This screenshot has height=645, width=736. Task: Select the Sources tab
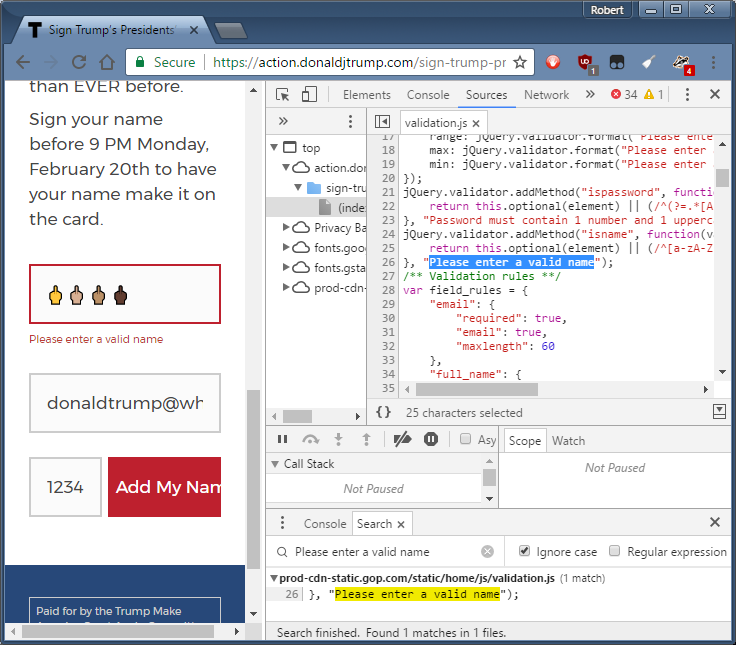click(486, 95)
